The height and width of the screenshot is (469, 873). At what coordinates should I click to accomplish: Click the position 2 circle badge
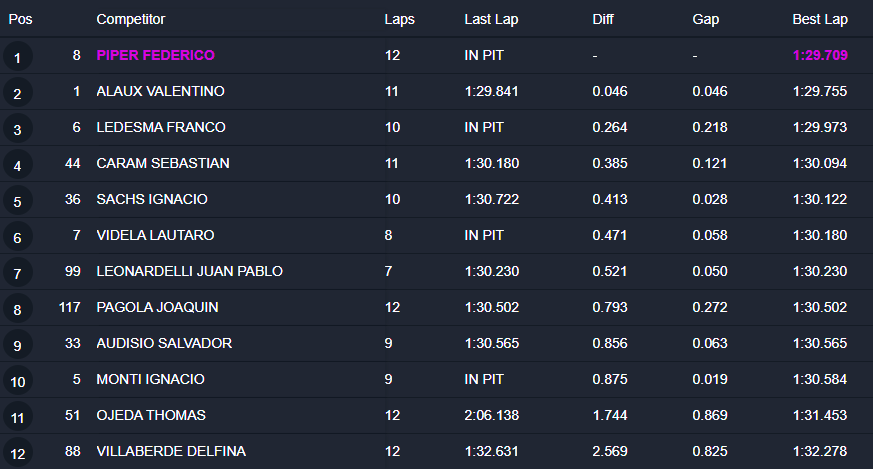(x=18, y=93)
